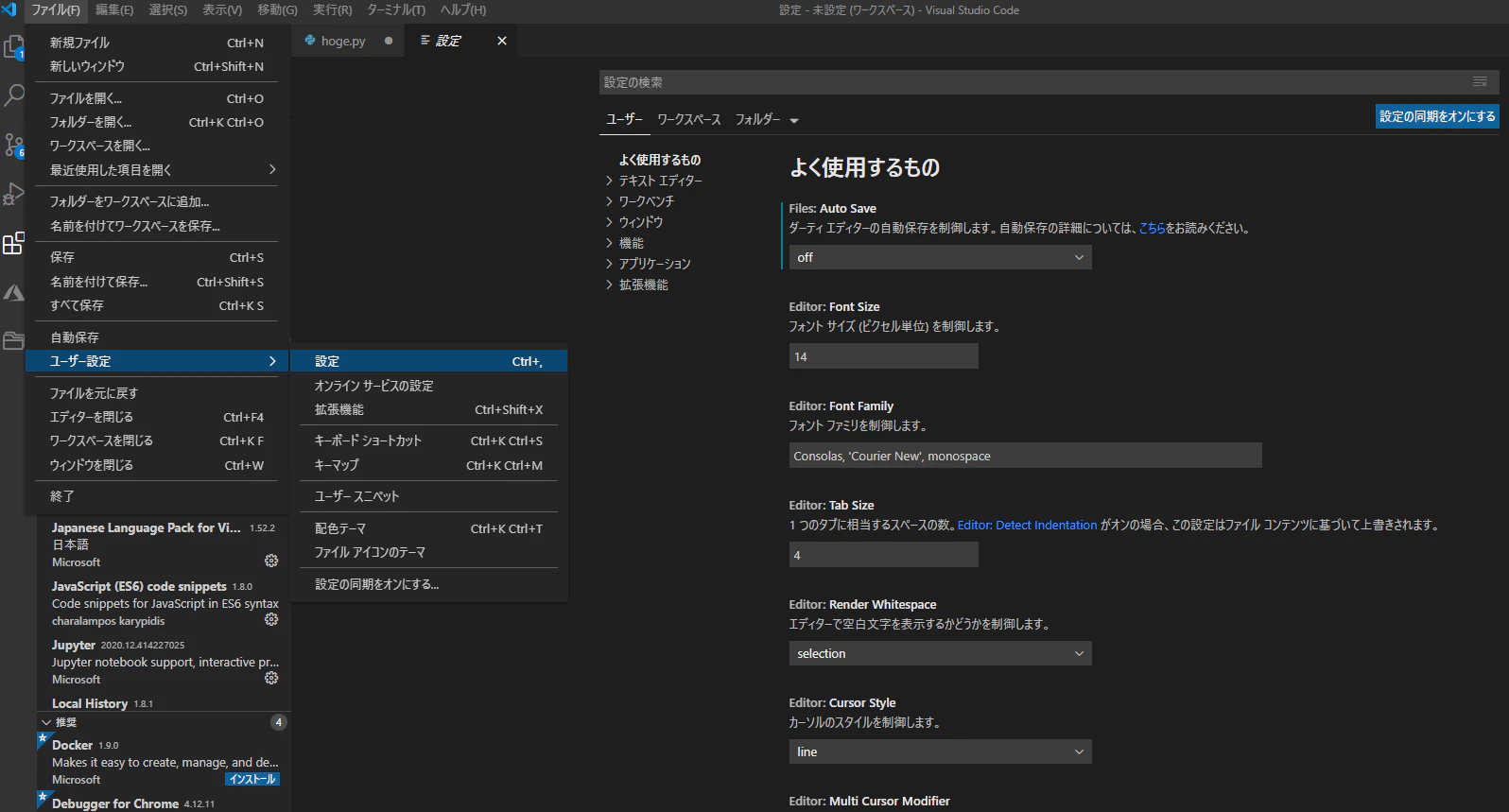Click the filter icon in the settings search bar
This screenshot has width=1509, height=812.
tap(1480, 82)
